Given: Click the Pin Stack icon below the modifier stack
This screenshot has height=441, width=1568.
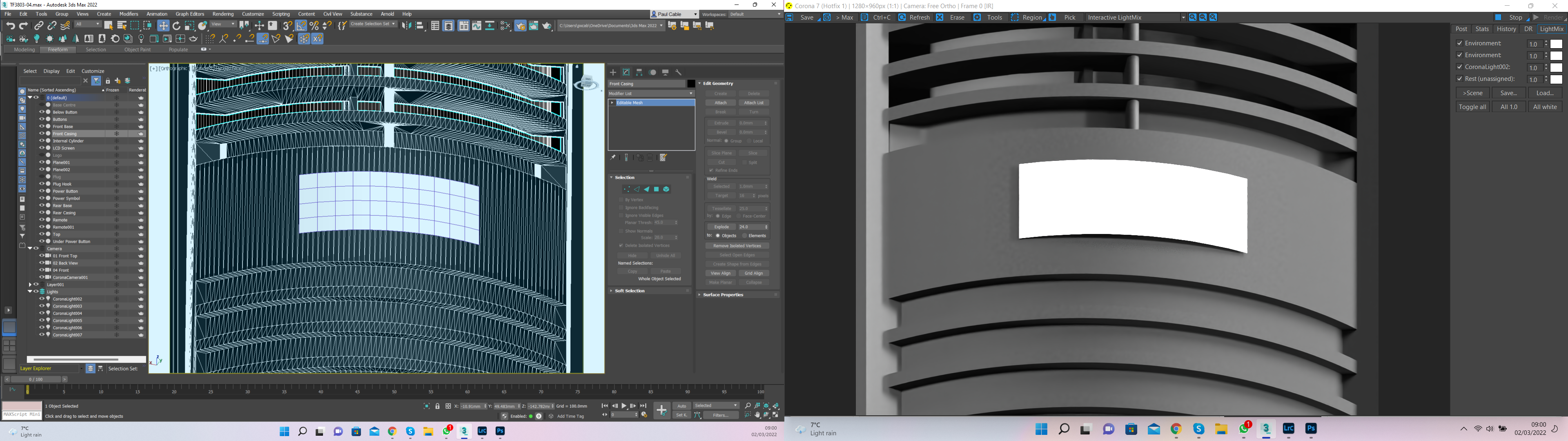Looking at the screenshot, I should 612,157.
